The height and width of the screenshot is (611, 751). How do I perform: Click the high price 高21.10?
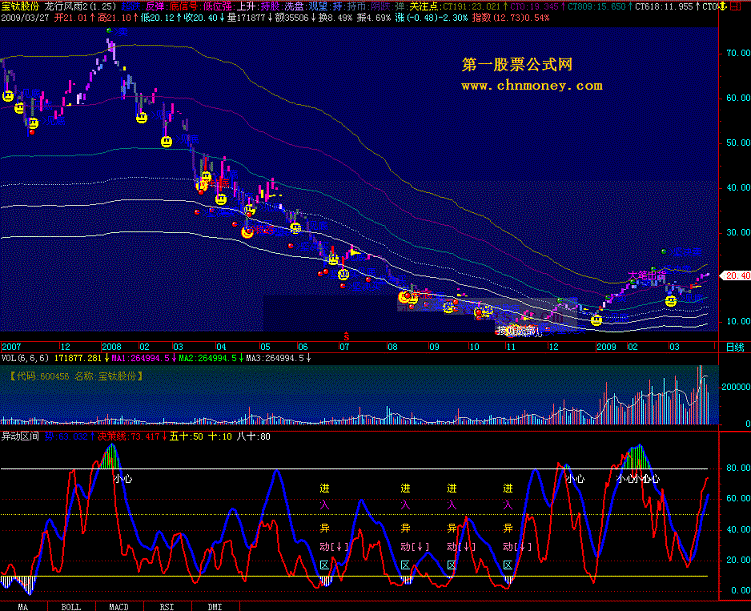(x=114, y=18)
